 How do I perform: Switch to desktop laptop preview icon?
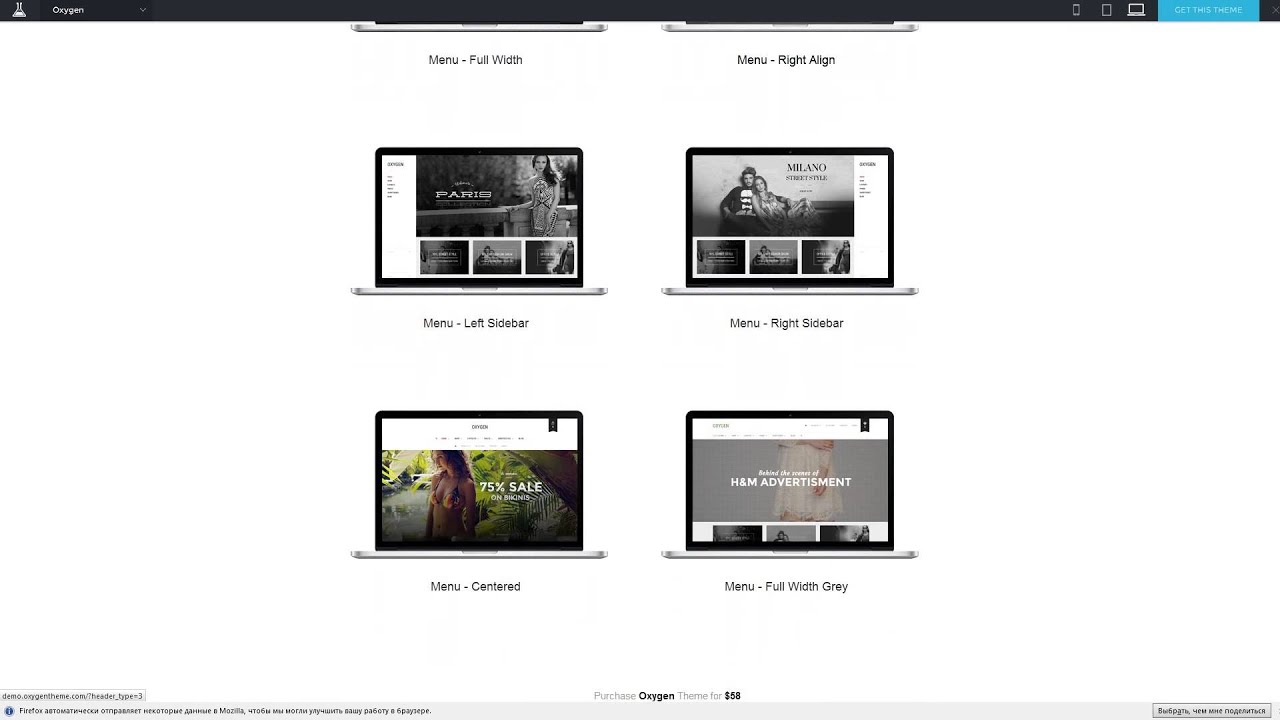click(1136, 10)
